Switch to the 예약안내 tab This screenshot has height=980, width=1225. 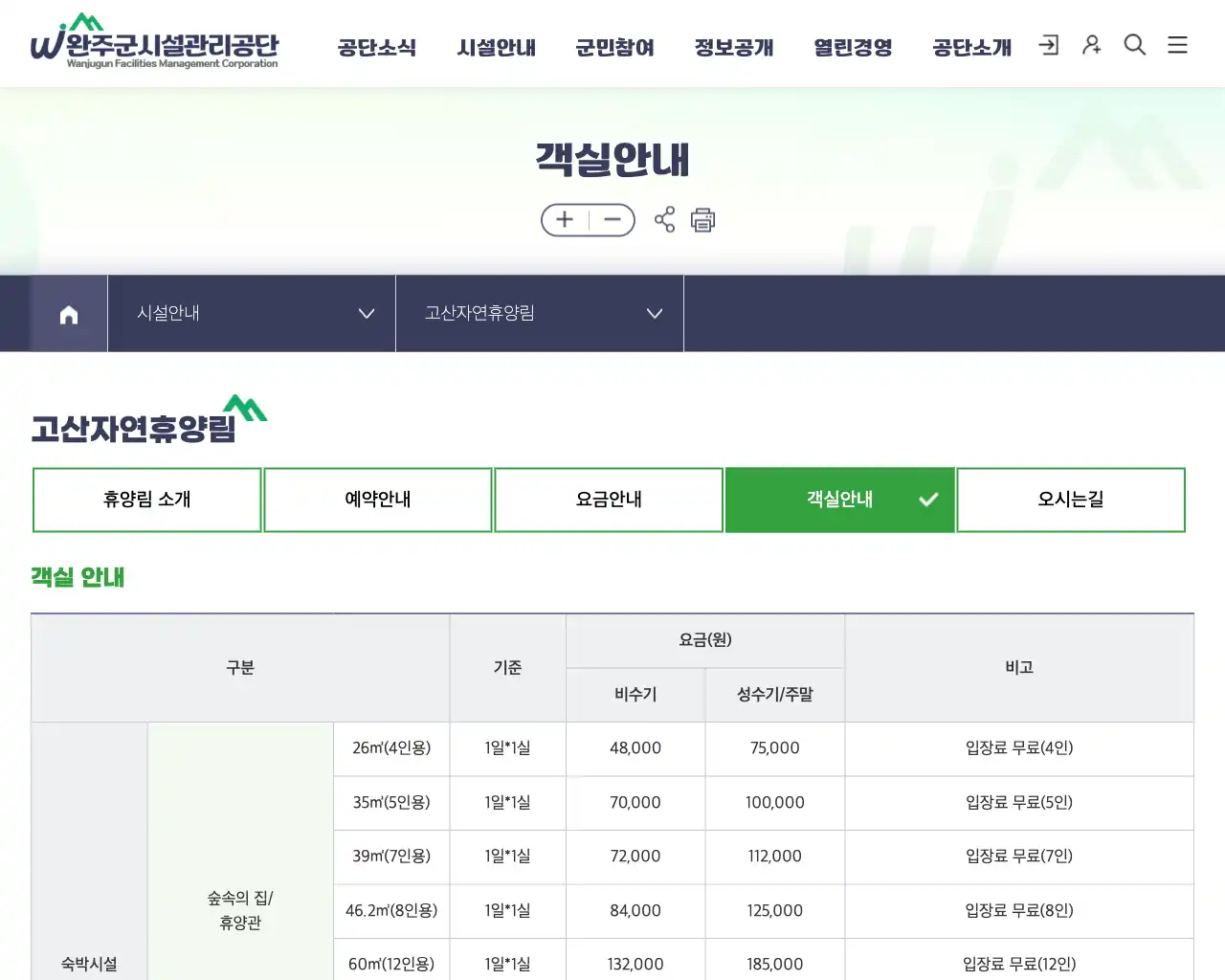(x=378, y=500)
